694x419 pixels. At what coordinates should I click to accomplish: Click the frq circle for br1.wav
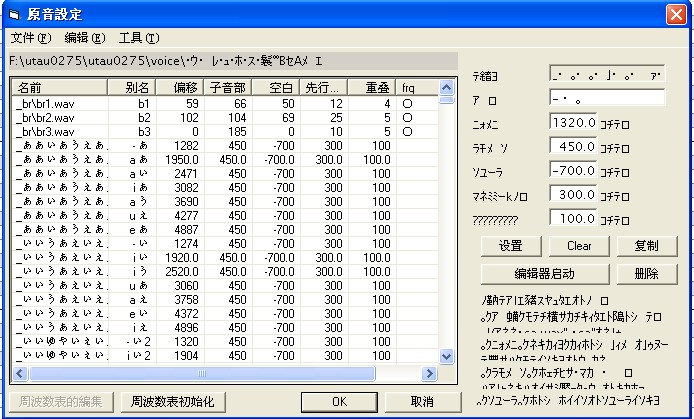tap(408, 104)
